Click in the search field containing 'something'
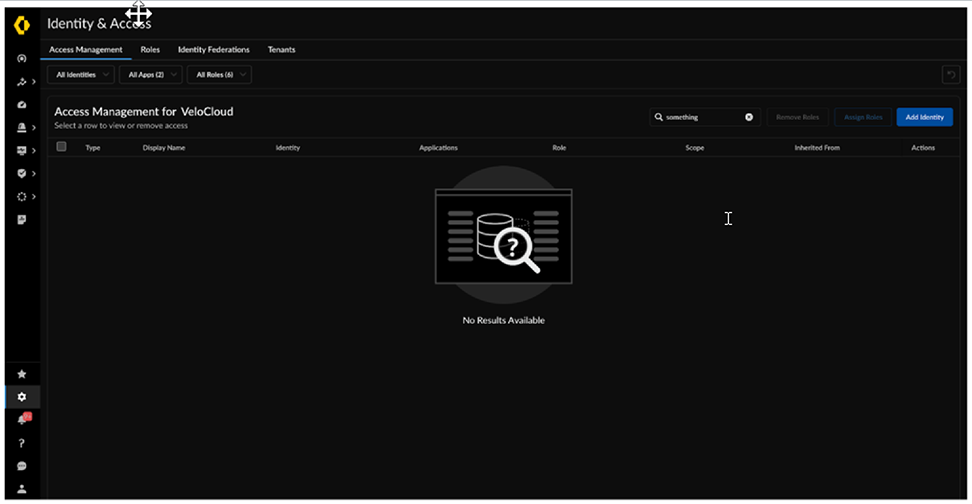This screenshot has height=504, width=972. 700,117
